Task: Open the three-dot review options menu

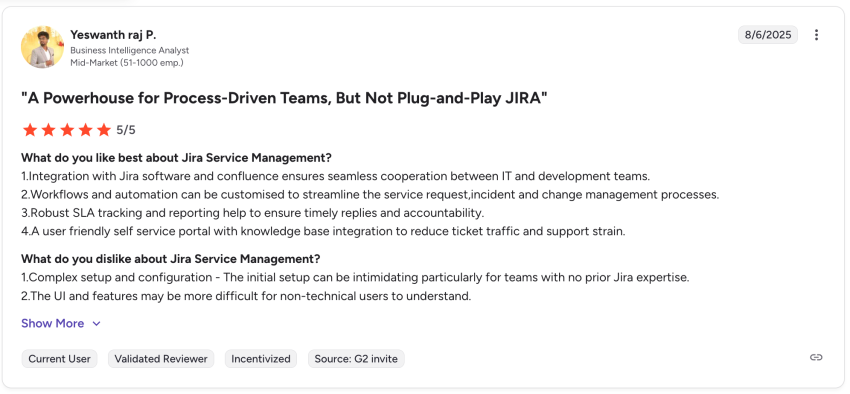Action: (x=816, y=35)
